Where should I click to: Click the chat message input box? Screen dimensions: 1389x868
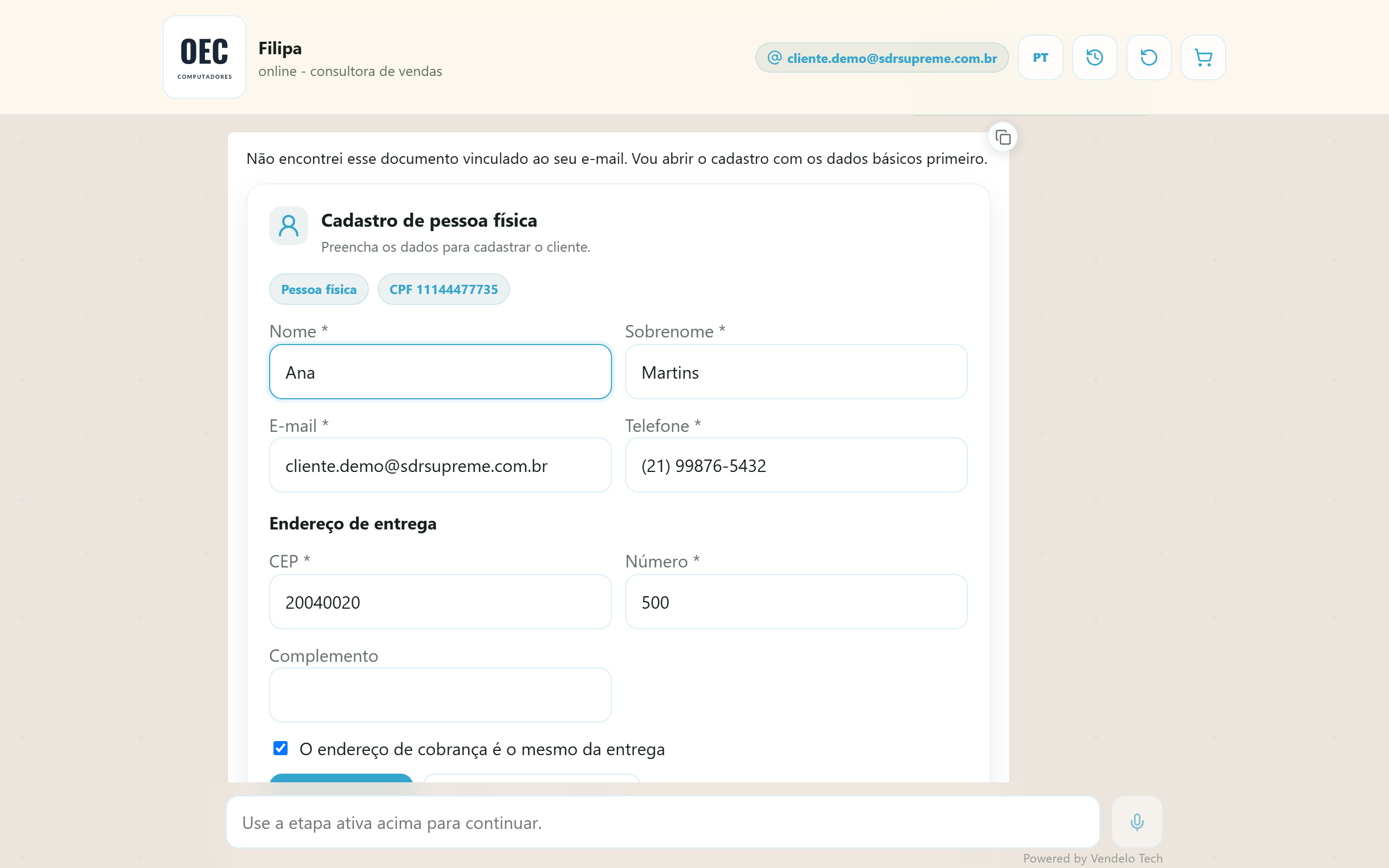663,822
